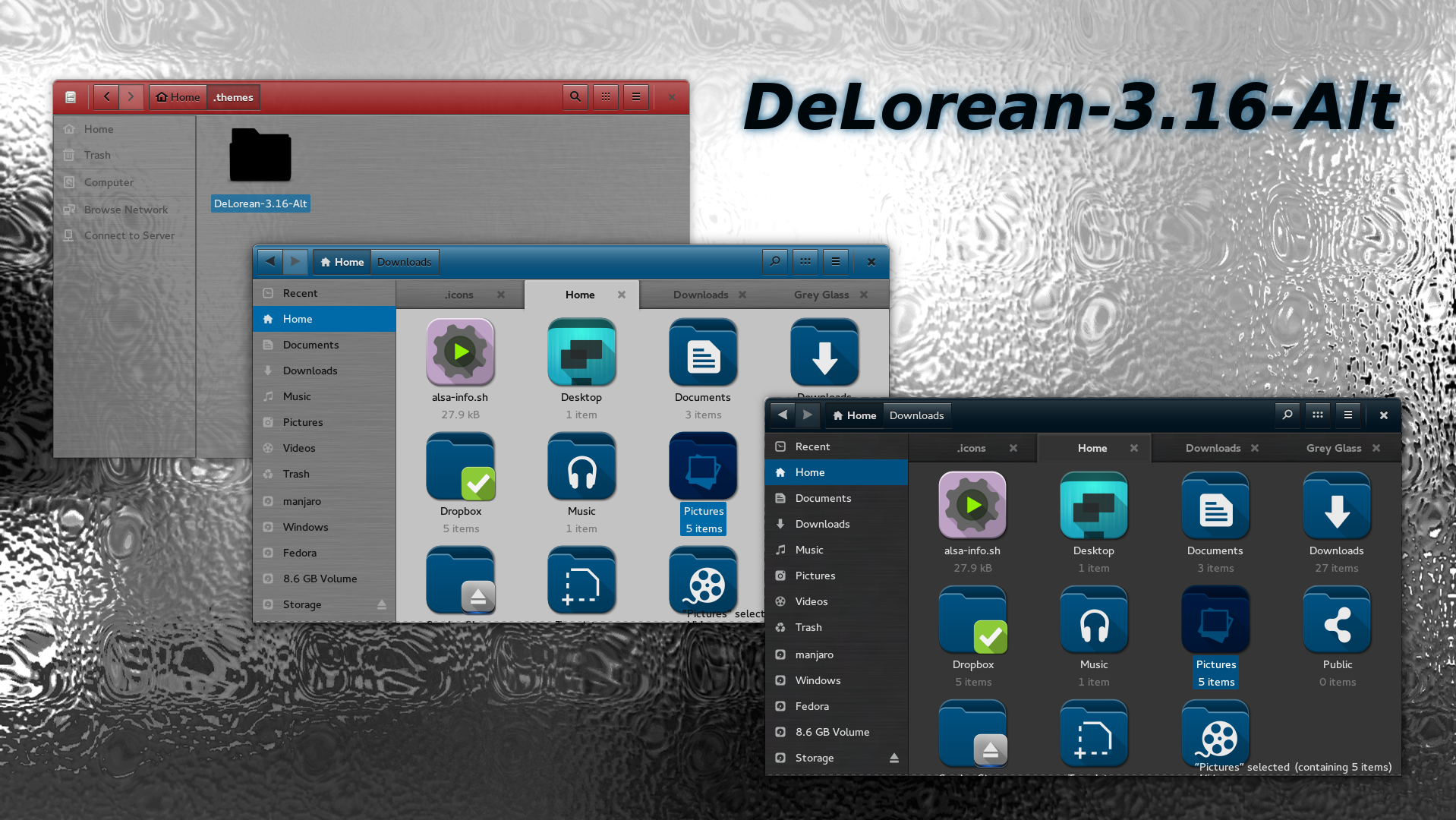Open Computer in red window sidebar
This screenshot has height=820, width=1456.
(124, 182)
